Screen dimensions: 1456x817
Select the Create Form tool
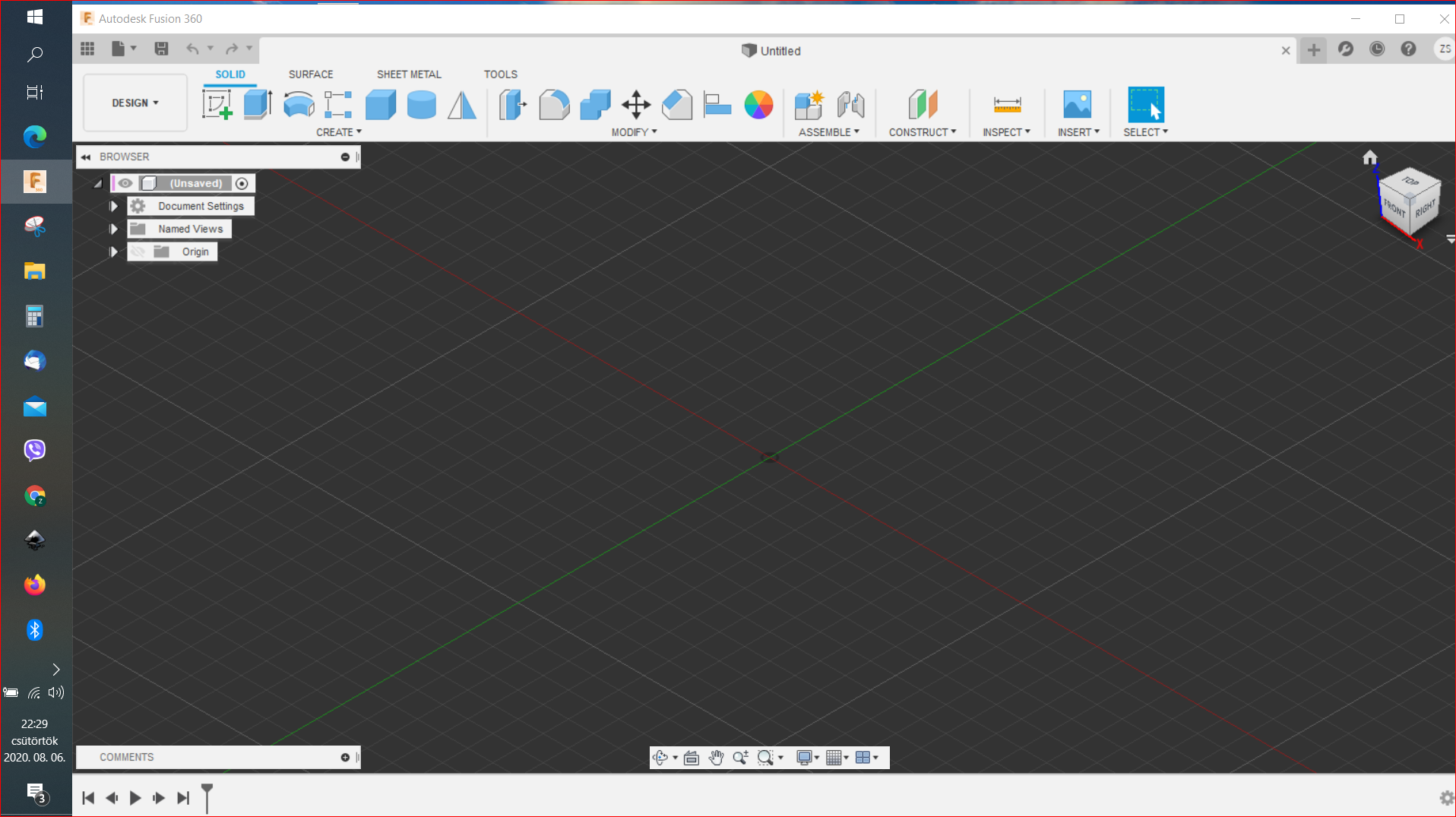point(338,104)
